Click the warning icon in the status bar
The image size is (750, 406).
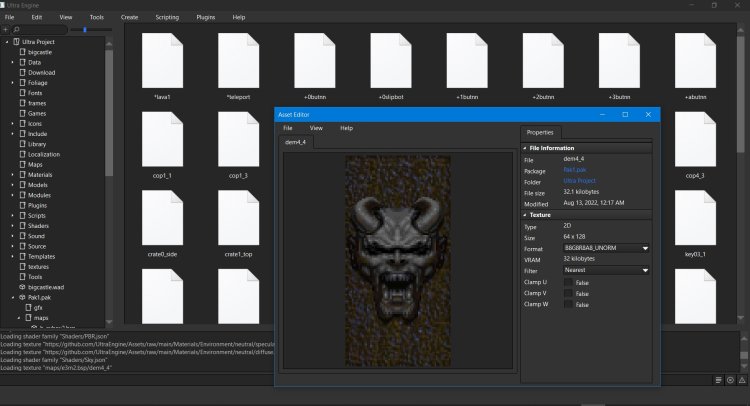[744, 380]
